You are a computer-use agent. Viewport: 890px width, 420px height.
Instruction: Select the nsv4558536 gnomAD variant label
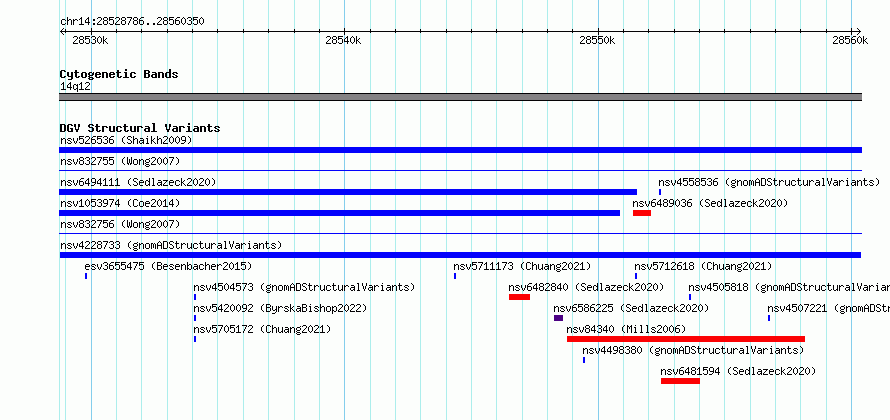(769, 182)
